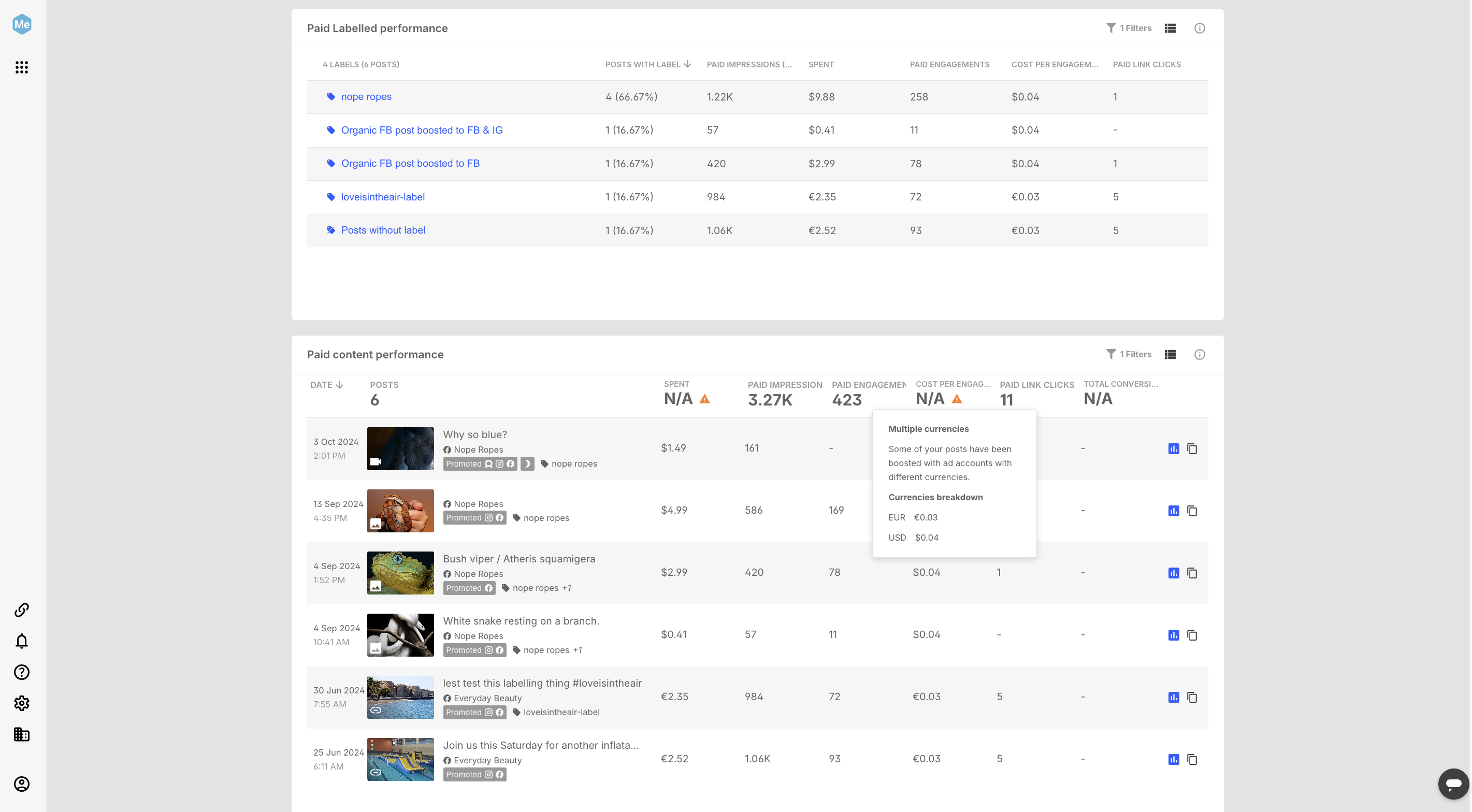
Task: Click the Promoted badge on Why so blue? post
Action: [x=480, y=464]
